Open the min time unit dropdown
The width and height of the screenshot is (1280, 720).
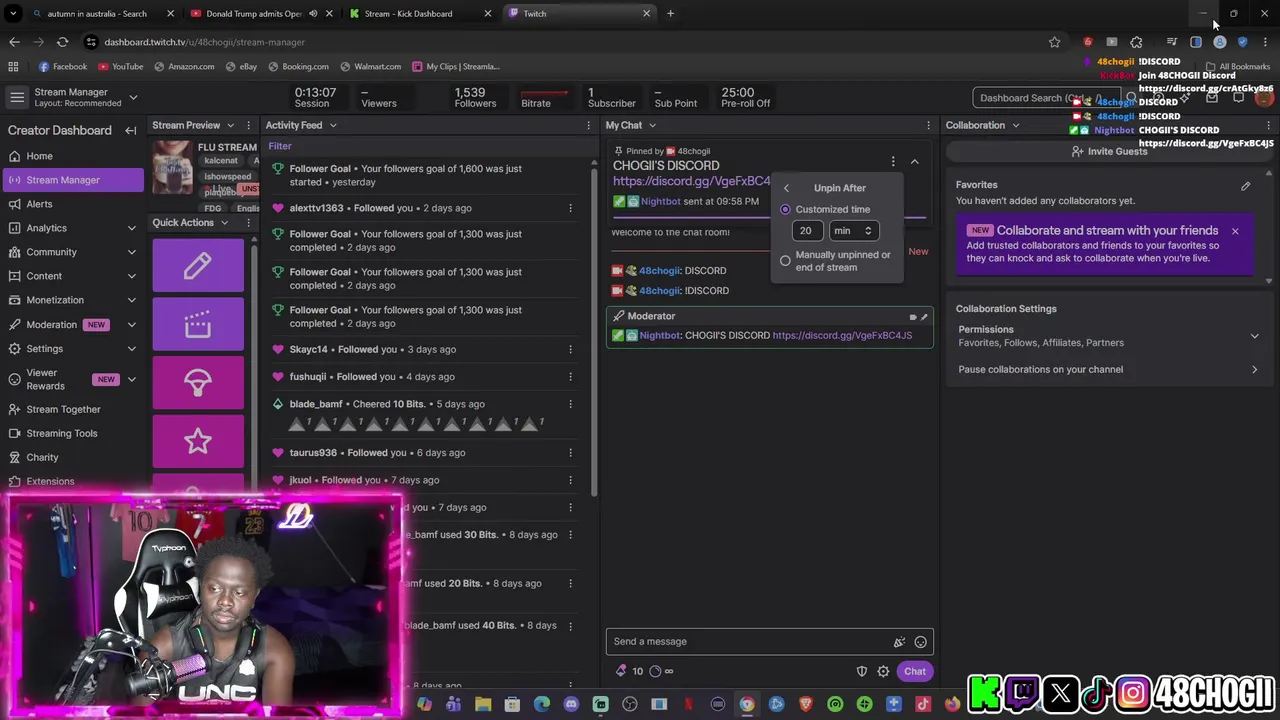click(x=853, y=231)
